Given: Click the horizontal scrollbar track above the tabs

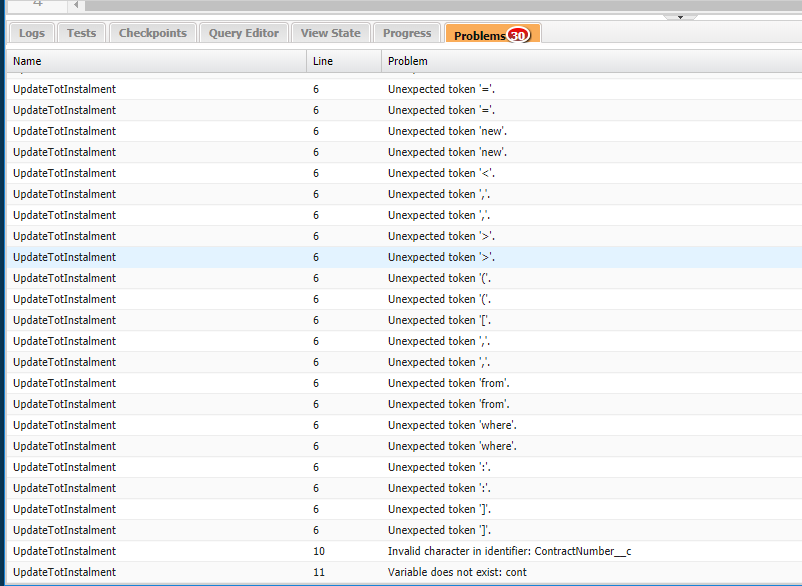Looking at the screenshot, I should (x=443, y=5).
